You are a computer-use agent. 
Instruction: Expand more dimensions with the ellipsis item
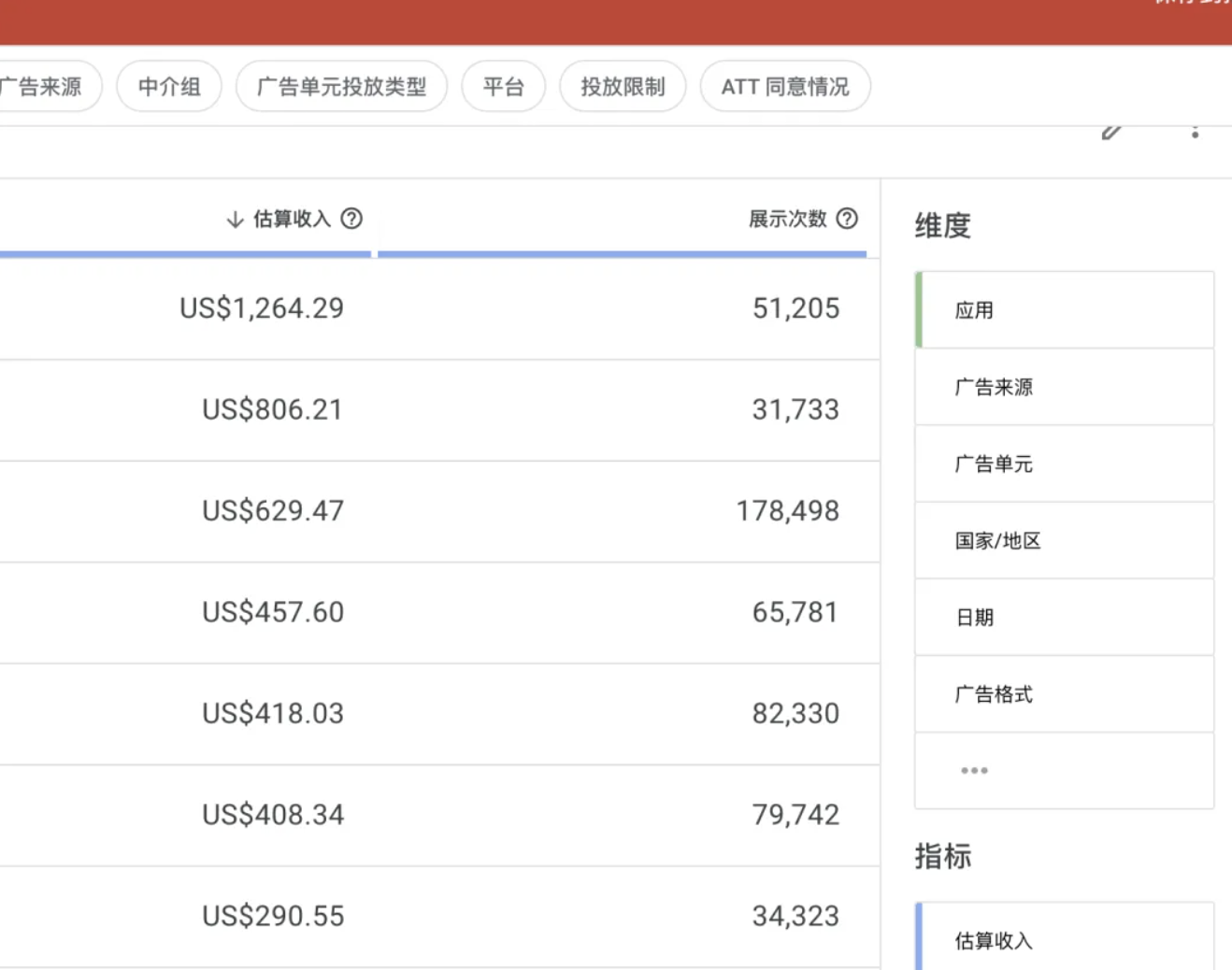pos(974,771)
